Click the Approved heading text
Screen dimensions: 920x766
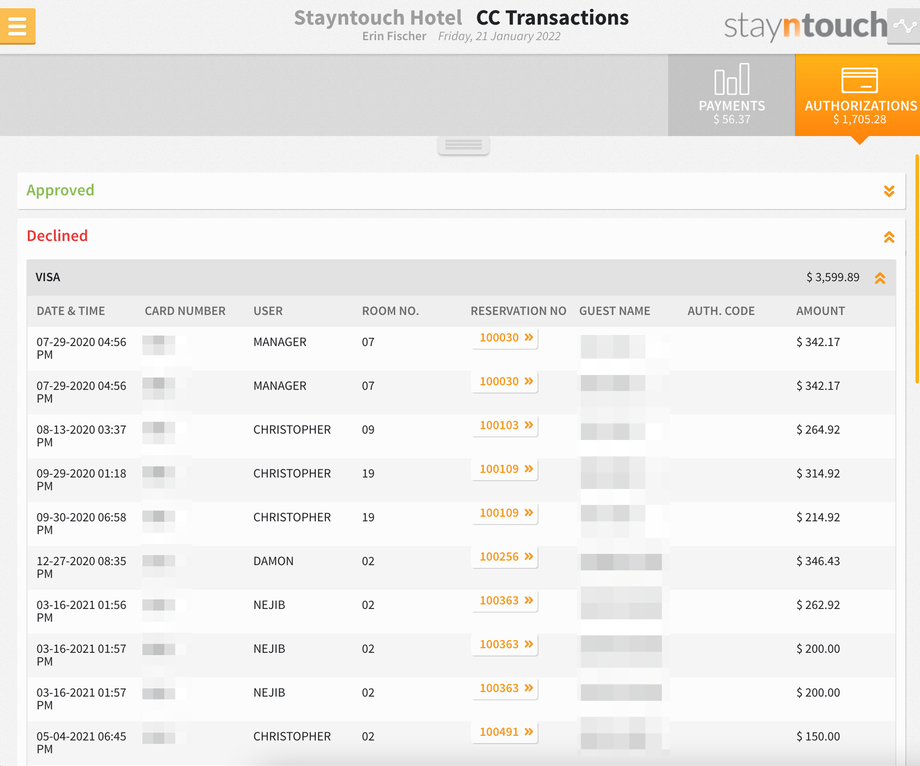[60, 191]
